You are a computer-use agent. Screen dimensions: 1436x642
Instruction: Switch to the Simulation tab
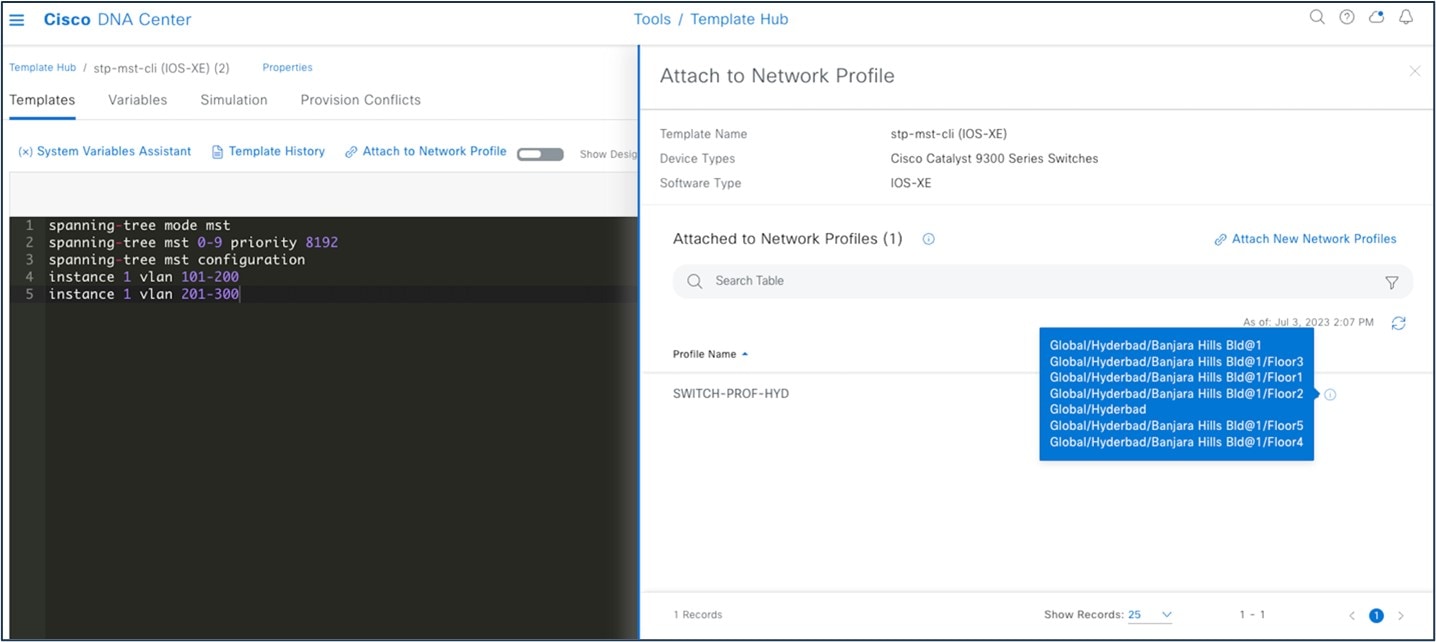(x=234, y=100)
